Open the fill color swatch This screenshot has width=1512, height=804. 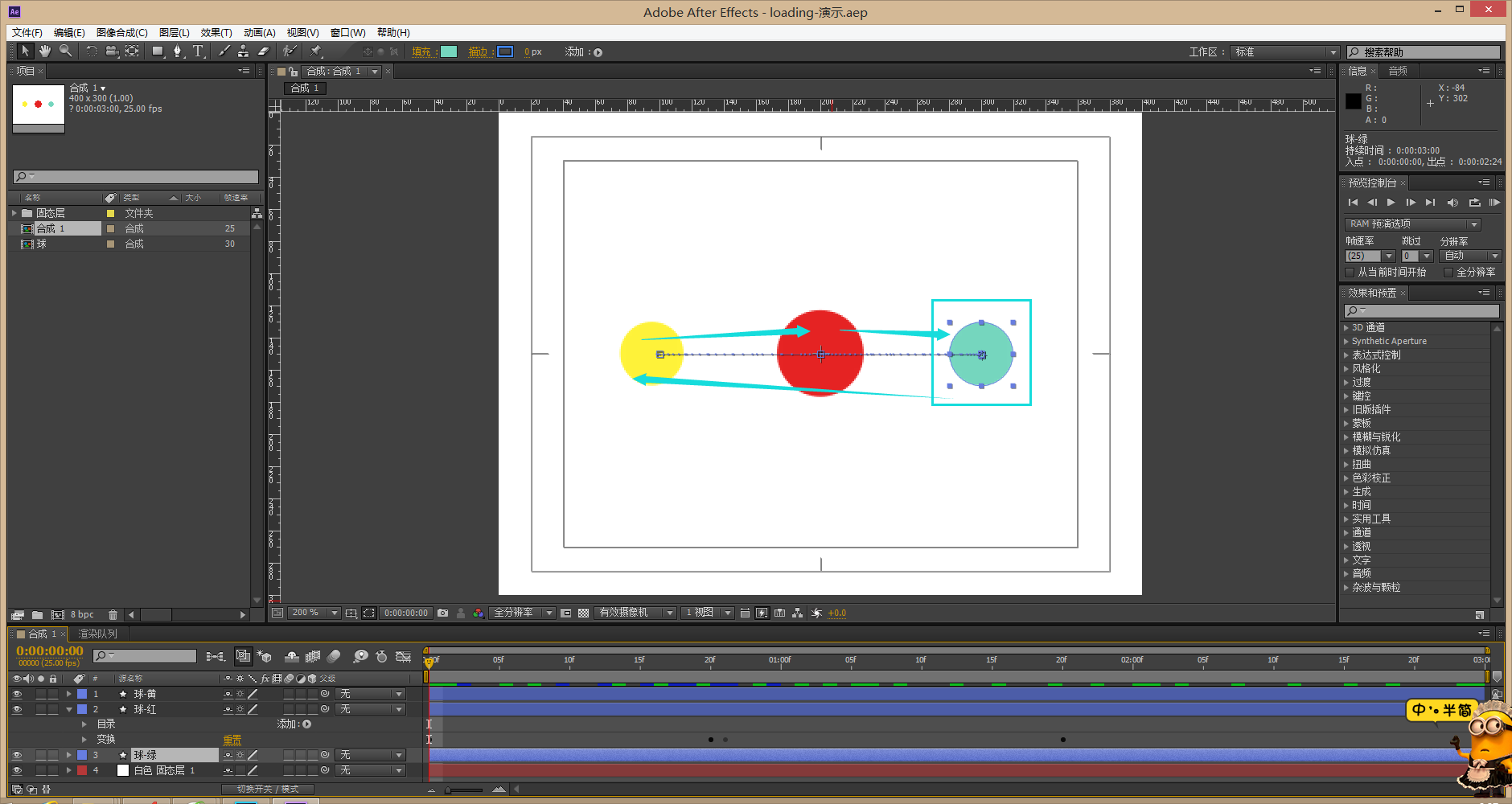tap(449, 51)
